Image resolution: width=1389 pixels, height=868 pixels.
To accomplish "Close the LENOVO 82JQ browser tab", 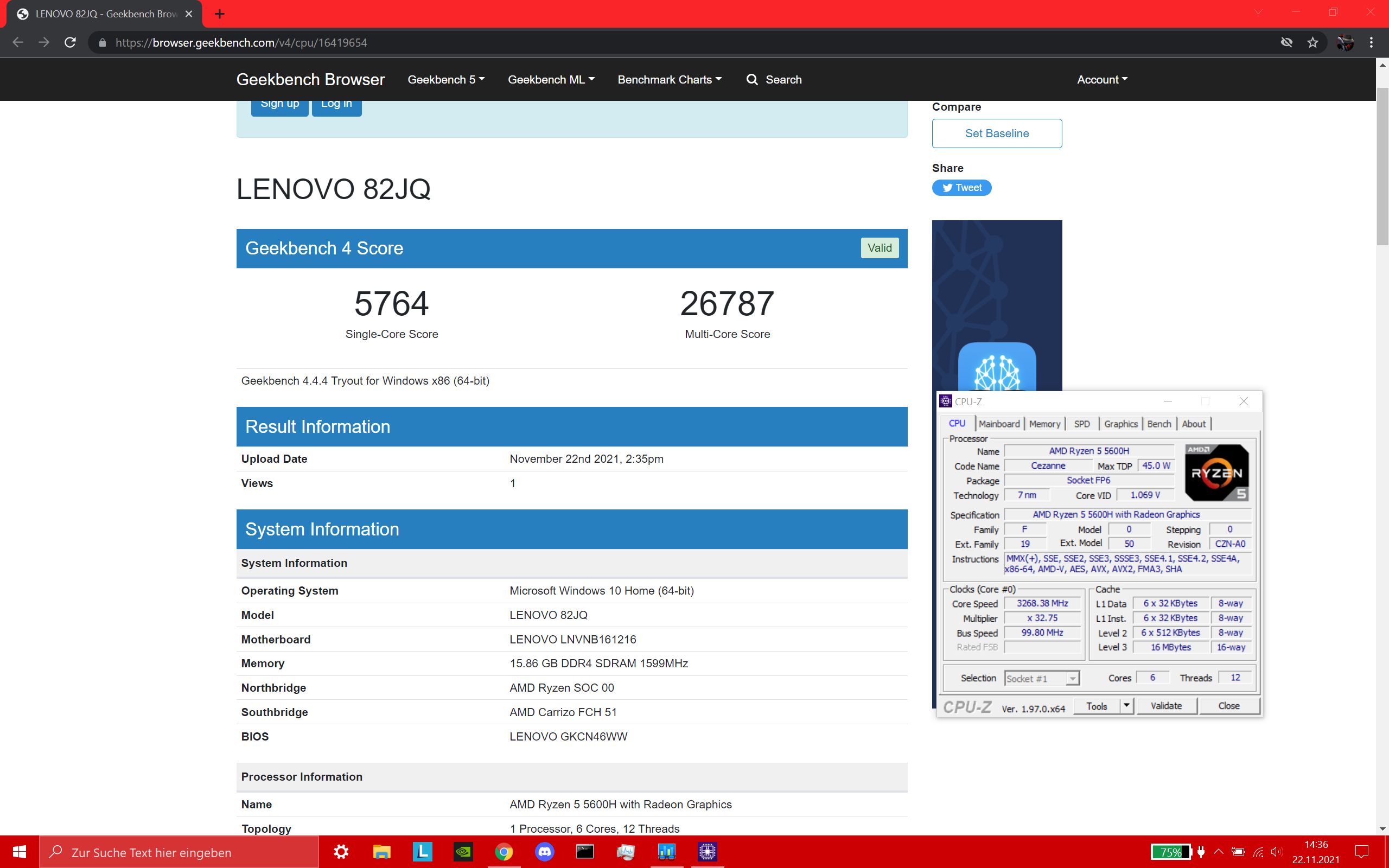I will [x=189, y=14].
